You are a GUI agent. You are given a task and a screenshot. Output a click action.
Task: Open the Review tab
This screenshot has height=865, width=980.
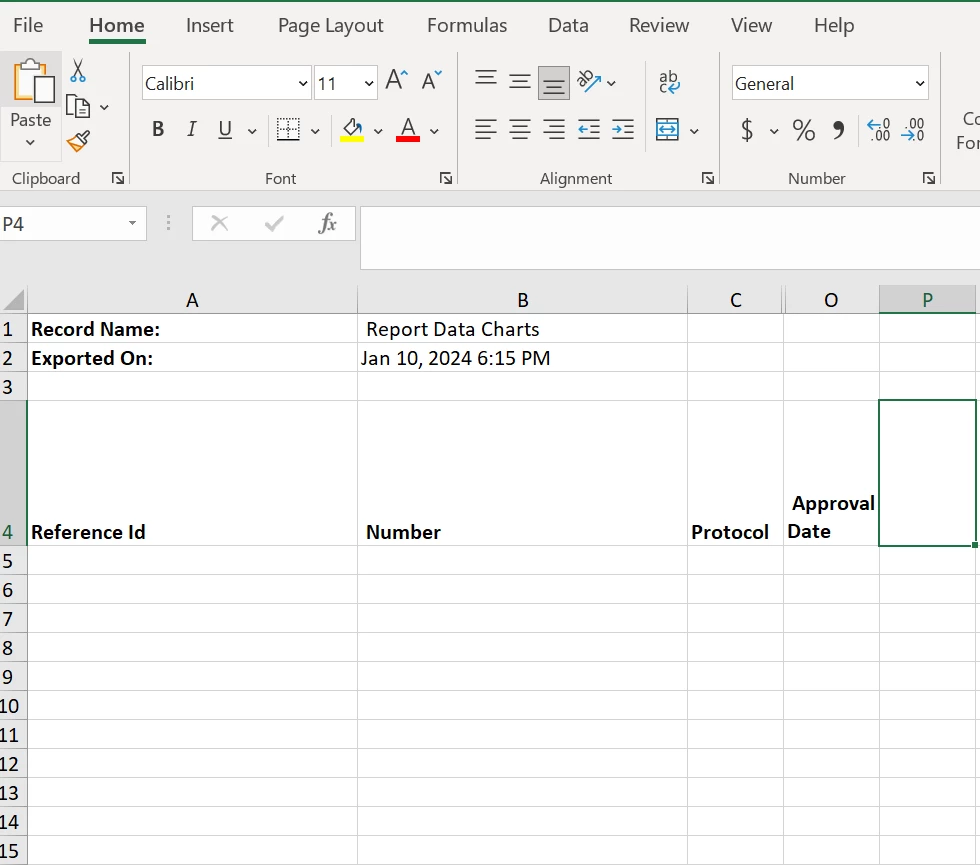click(659, 25)
